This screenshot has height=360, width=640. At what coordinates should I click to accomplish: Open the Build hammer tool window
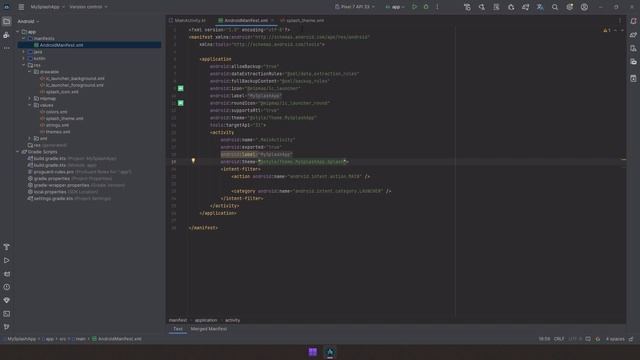(x=7, y=247)
